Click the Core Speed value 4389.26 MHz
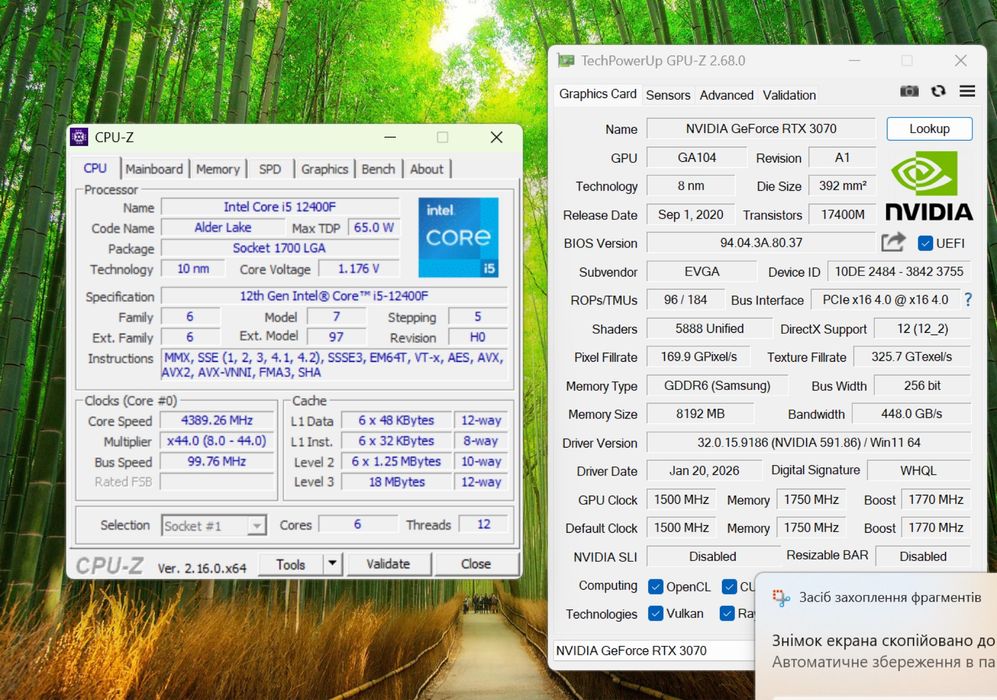 [x=217, y=420]
